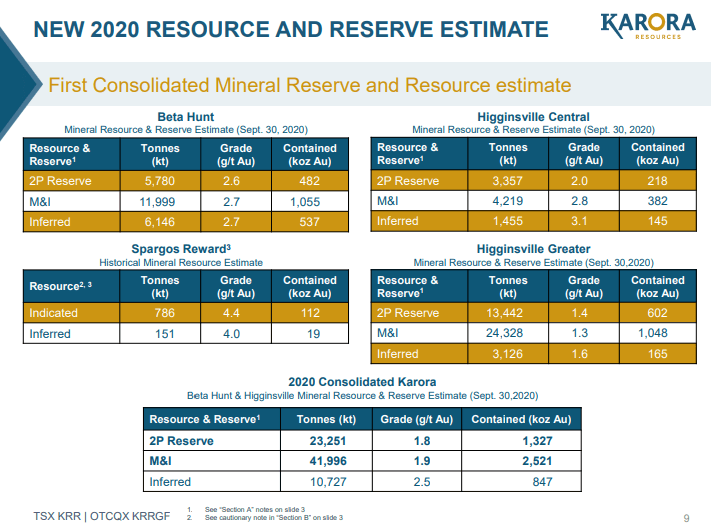Select Higginsville Greater Inferred tonnes 3,126
Viewport: 711px width, 523px height.
click(x=508, y=354)
